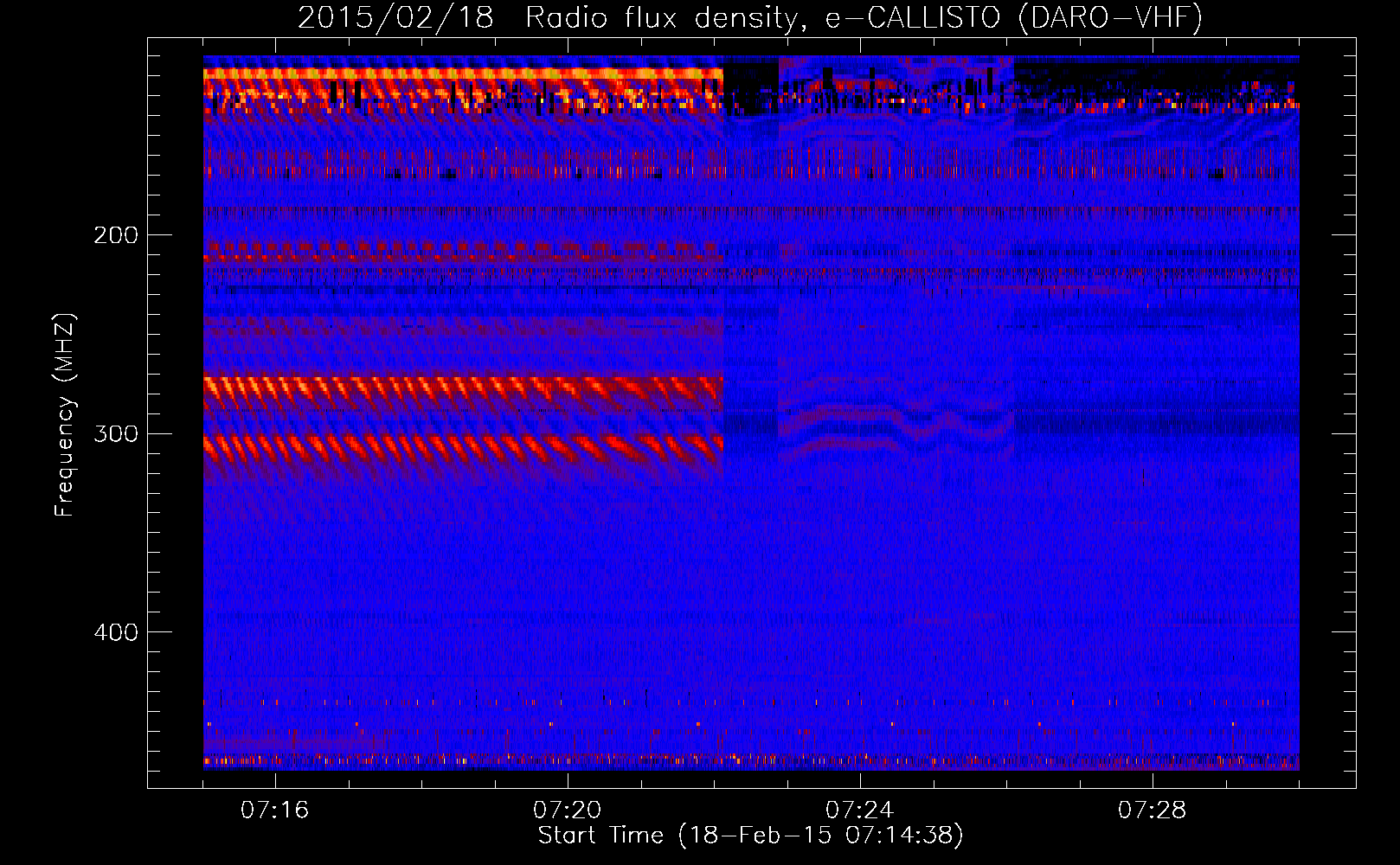This screenshot has height=865, width=1400.
Task: Click the 07:28 time axis label
Action: 1152,811
